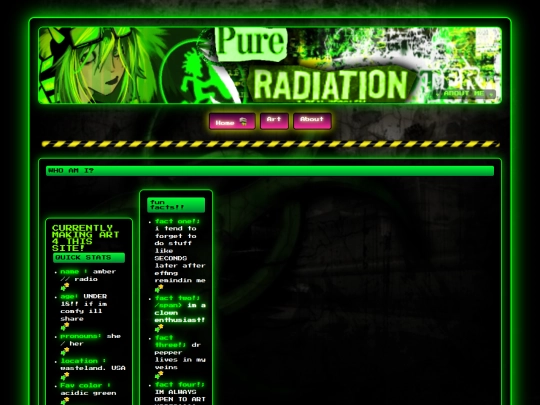This screenshot has width=540, height=405.
Task: Click the WHO AM I? header bar
Action: (270, 171)
